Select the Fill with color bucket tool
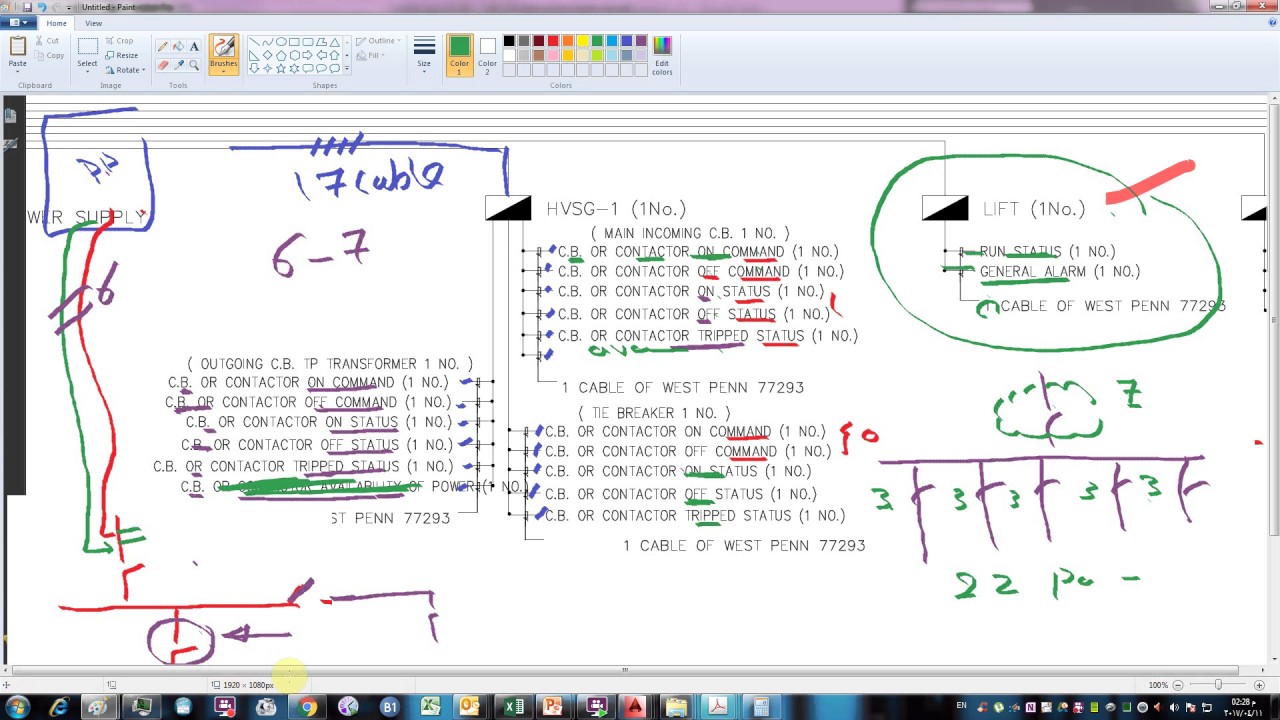 click(178, 46)
